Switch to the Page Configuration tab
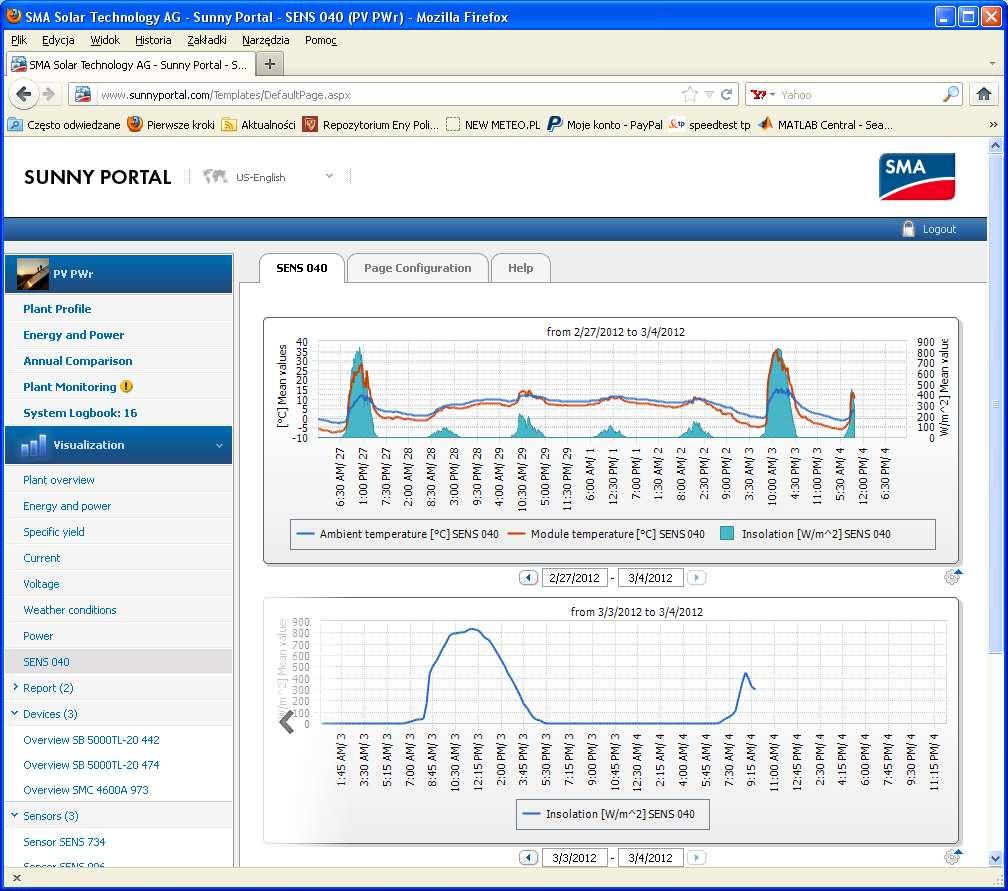The width and height of the screenshot is (1008, 891). tap(418, 268)
